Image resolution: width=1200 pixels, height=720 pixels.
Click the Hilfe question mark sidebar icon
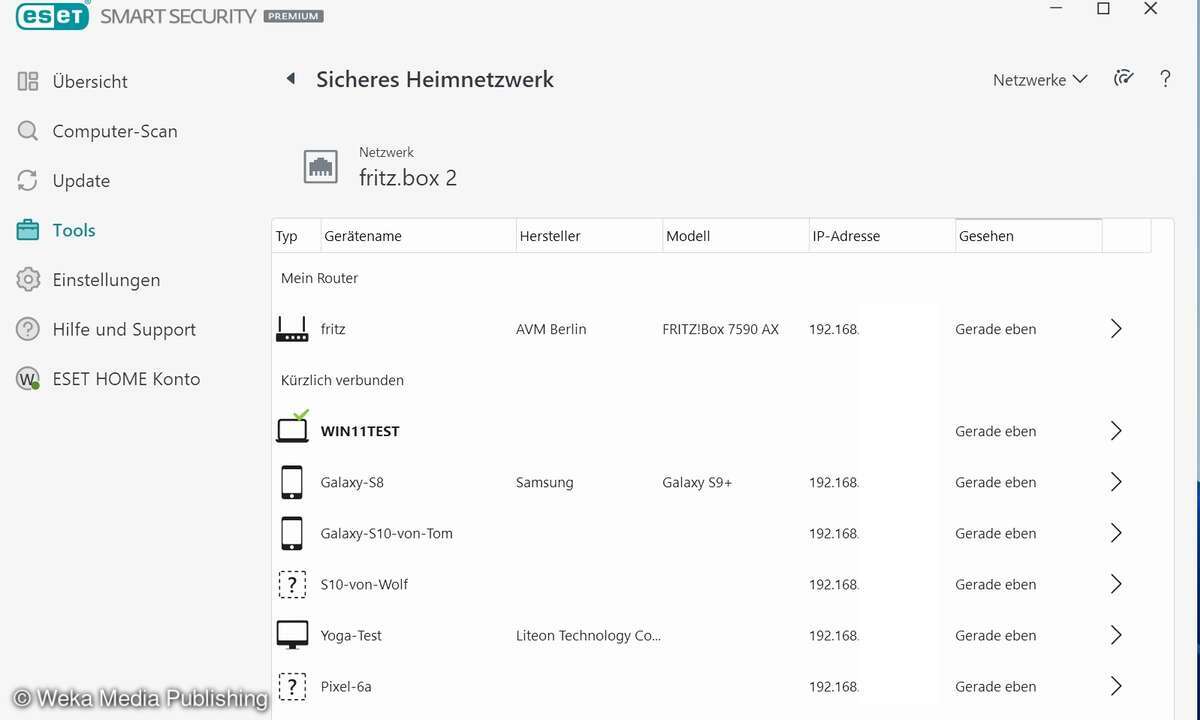28,329
